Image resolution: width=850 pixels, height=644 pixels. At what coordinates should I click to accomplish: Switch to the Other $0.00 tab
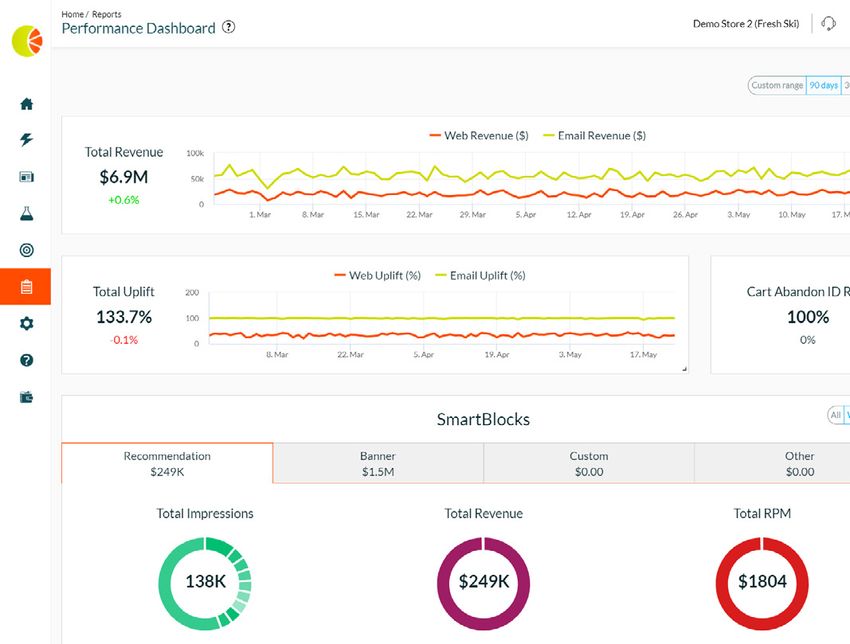[x=799, y=463]
